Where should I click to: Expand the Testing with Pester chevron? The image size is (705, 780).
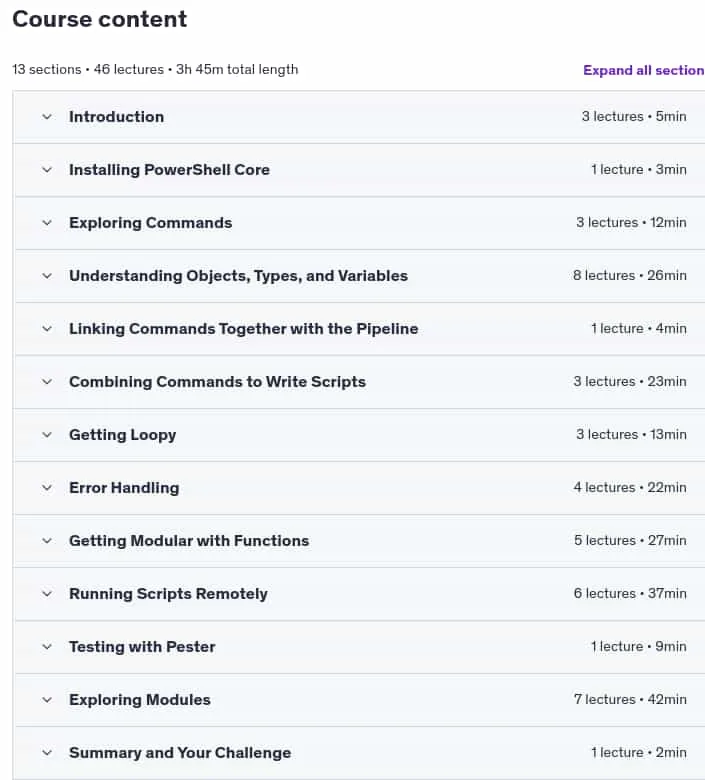tap(47, 647)
